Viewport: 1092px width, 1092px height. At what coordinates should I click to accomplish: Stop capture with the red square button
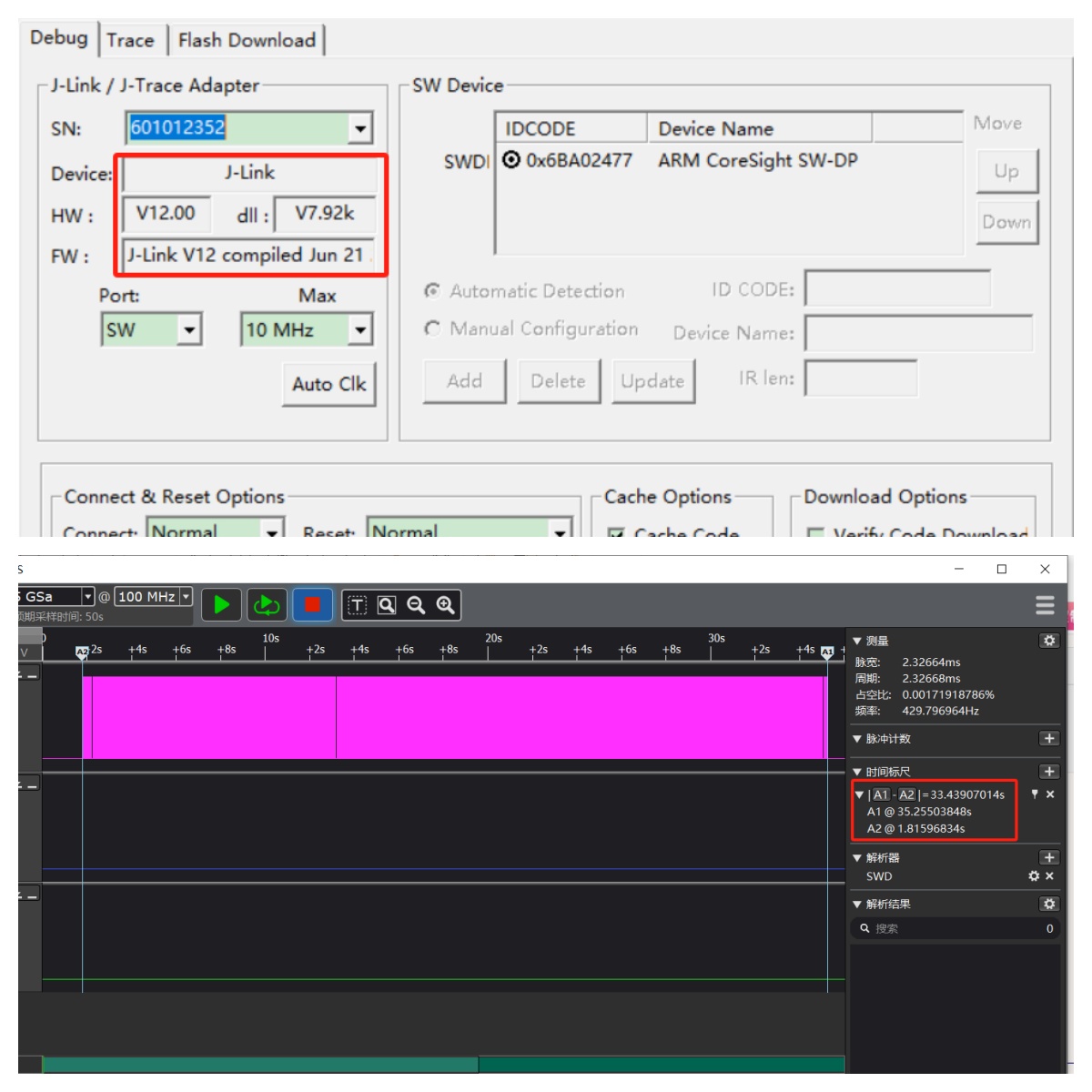312,605
